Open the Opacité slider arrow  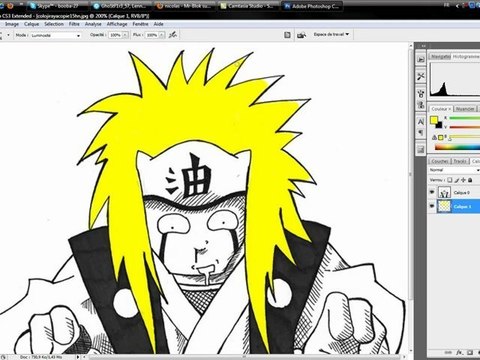(x=125, y=35)
